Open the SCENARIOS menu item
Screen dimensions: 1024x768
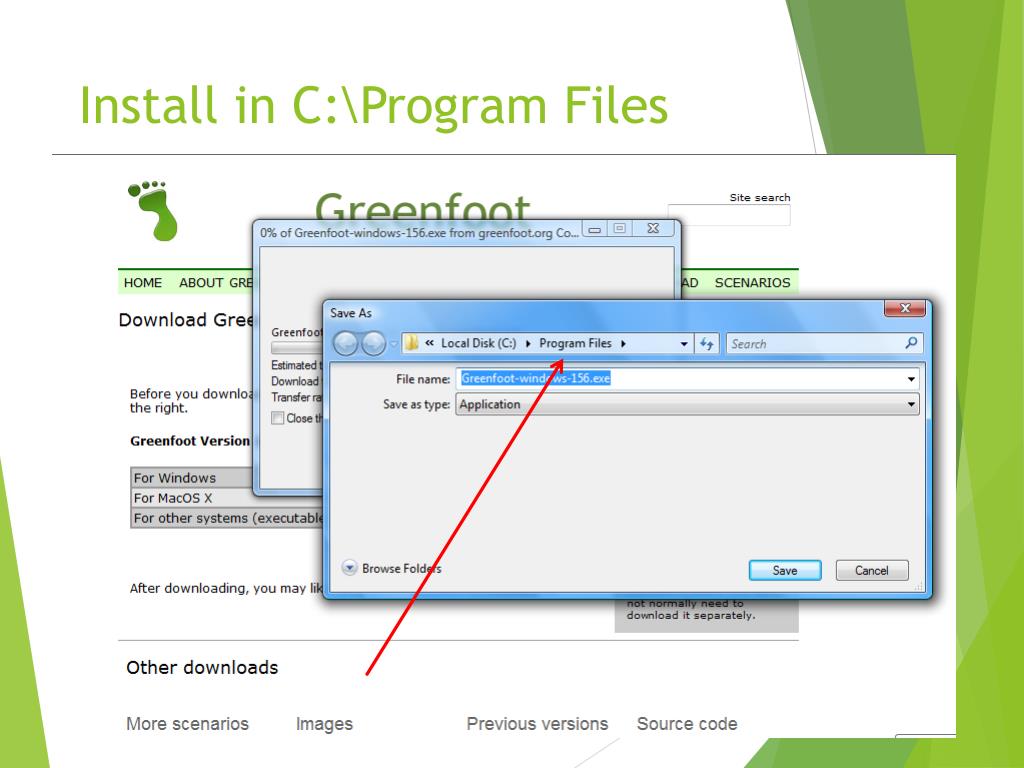(x=752, y=283)
